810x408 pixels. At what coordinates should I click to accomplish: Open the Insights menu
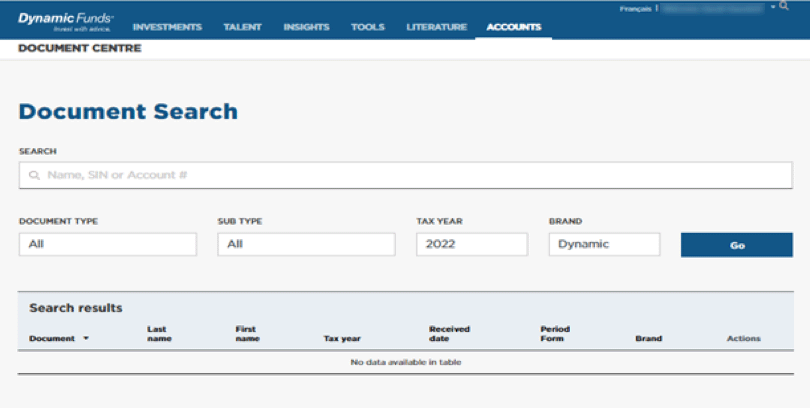(x=306, y=27)
